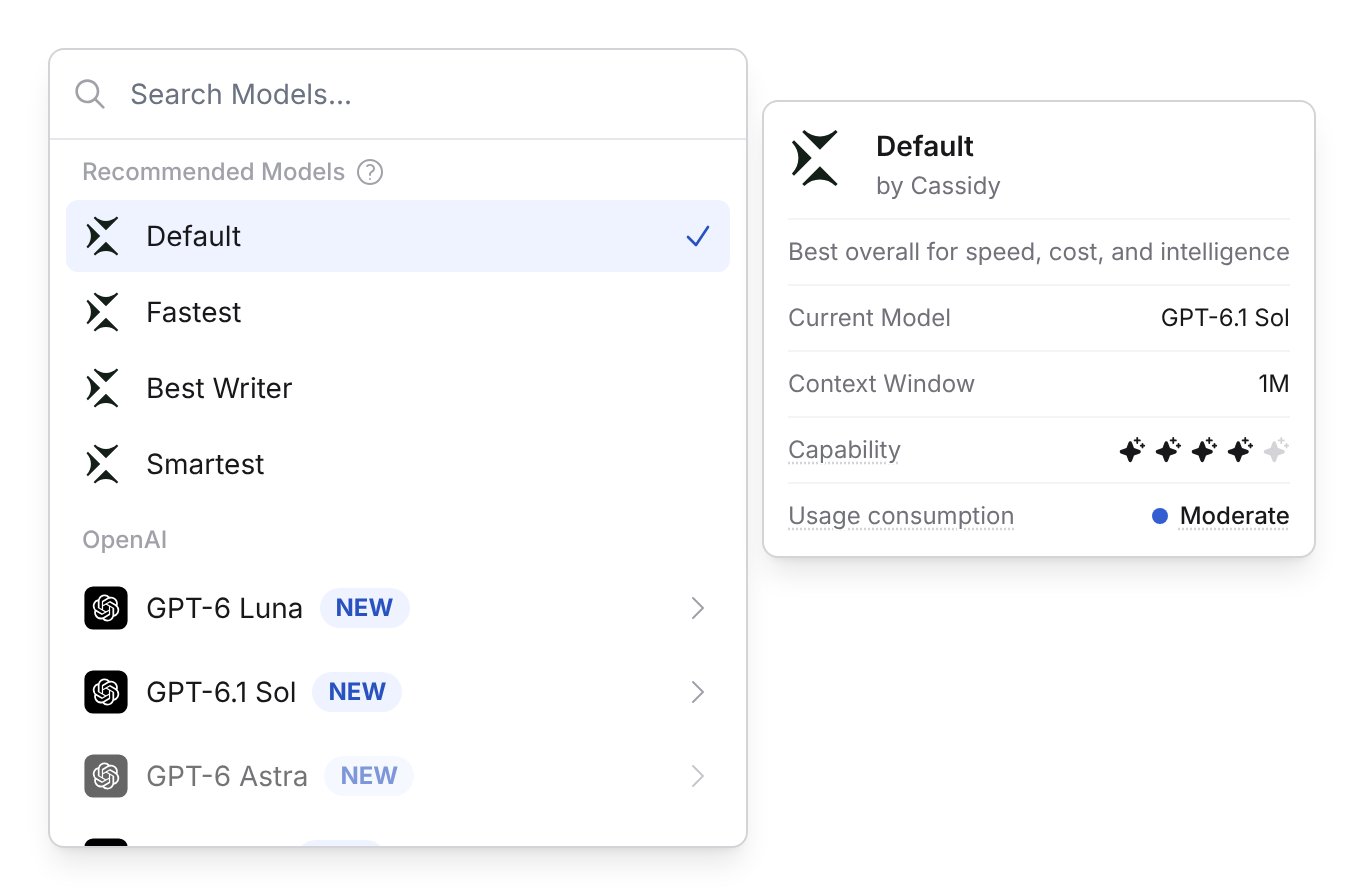This screenshot has width=1362, height=896.
Task: Click the Context Window label
Action: tap(881, 384)
